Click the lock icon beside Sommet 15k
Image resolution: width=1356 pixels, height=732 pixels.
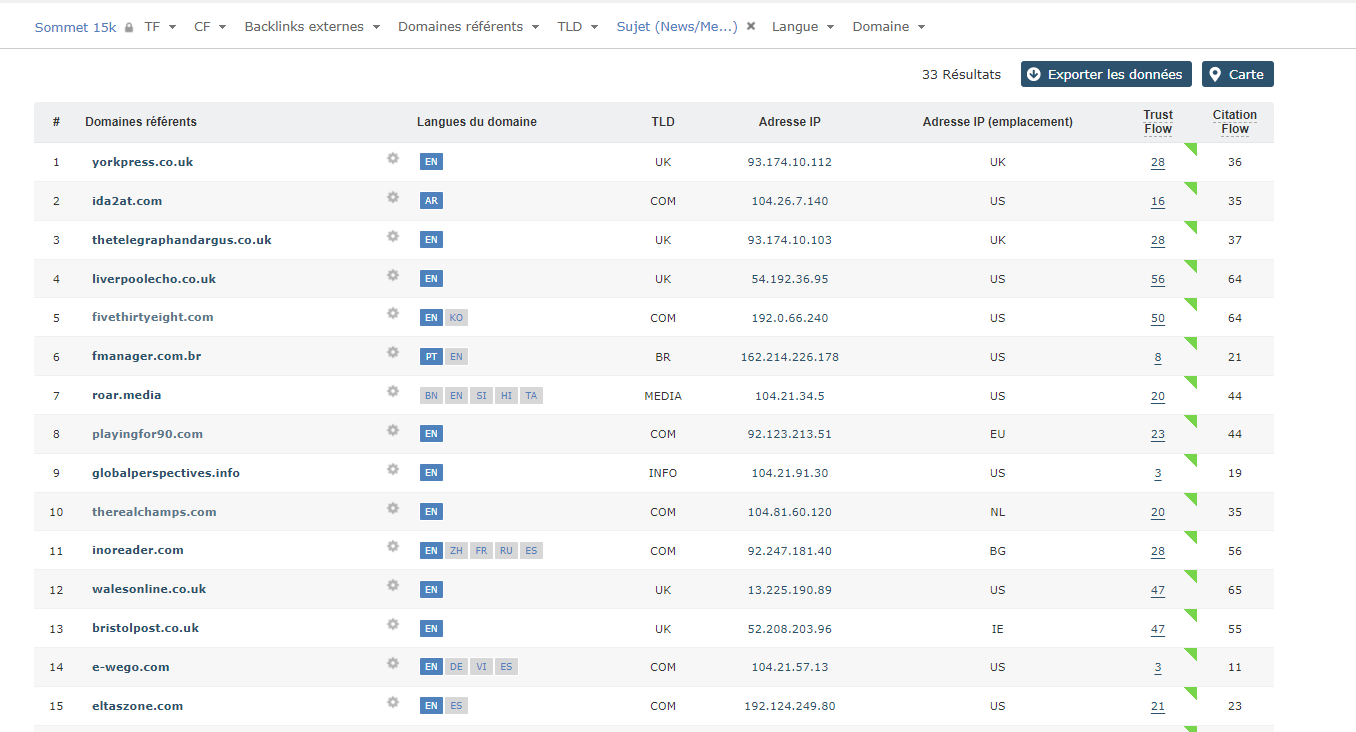[129, 28]
